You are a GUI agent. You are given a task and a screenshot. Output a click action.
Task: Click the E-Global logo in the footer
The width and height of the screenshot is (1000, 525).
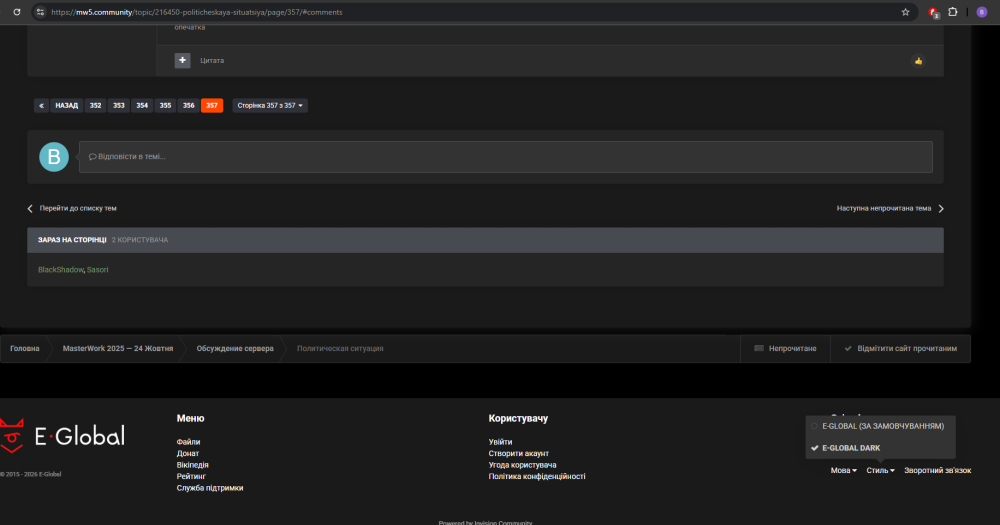63,436
